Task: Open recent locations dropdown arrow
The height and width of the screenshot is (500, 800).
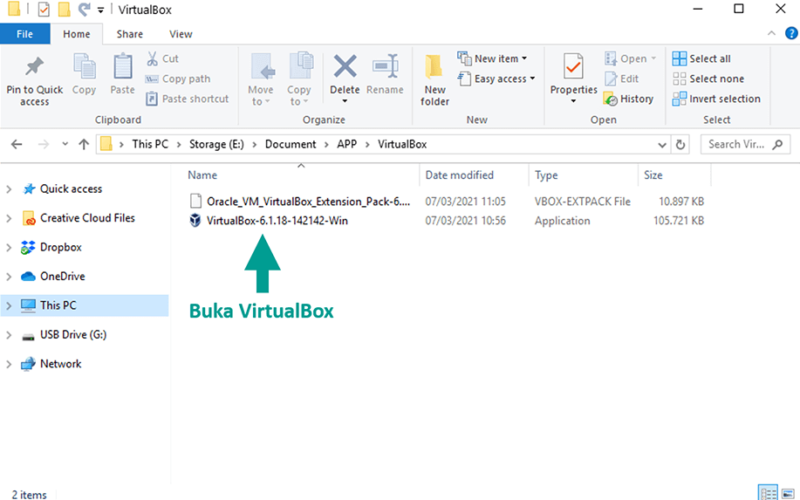Action: [65, 144]
